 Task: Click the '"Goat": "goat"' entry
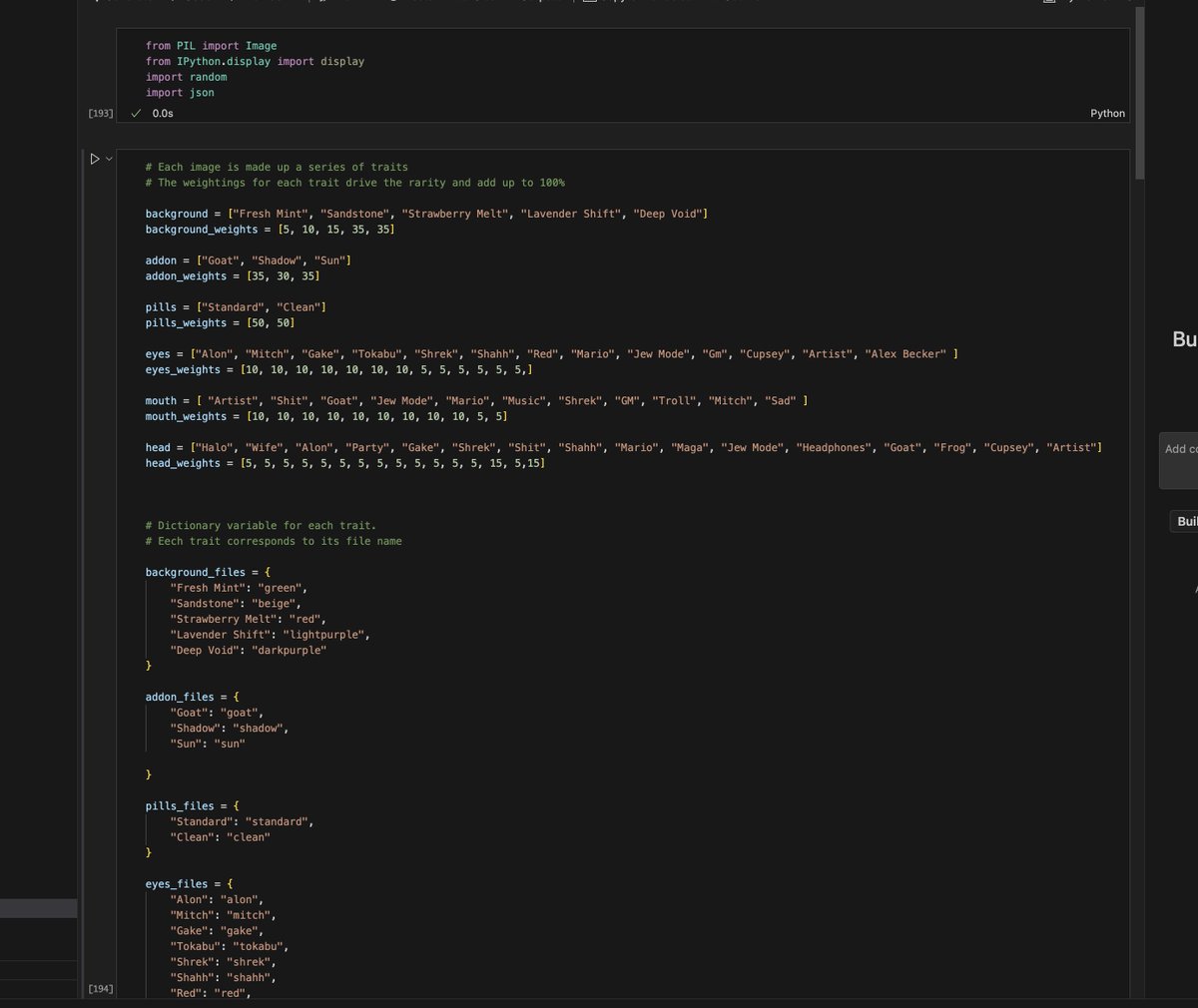click(x=218, y=714)
